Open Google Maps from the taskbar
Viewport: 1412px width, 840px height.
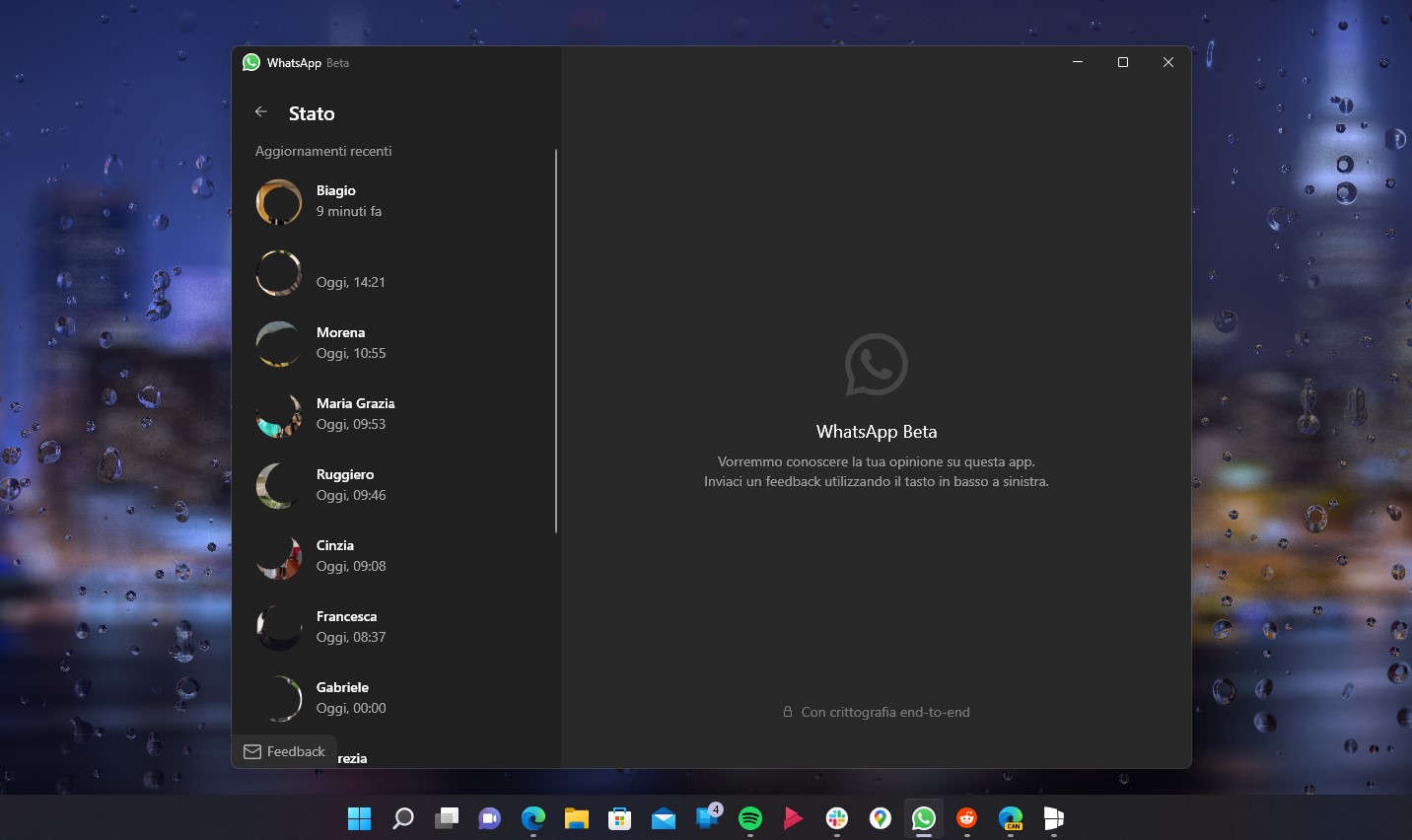coord(881,818)
